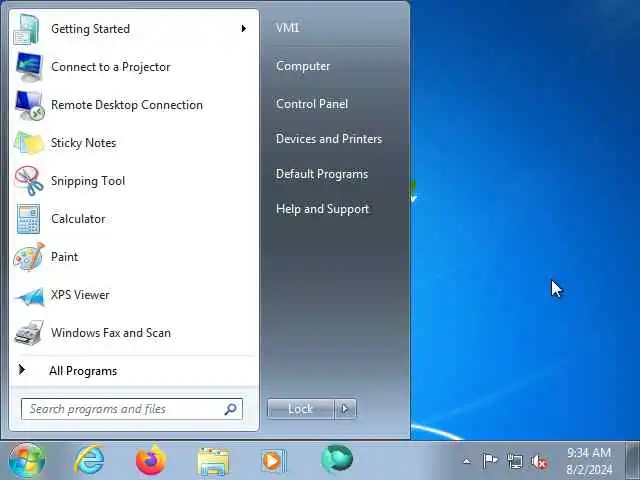Viewport: 640px width, 480px height.
Task: Click the Connect to a Projector label
Action: click(111, 67)
